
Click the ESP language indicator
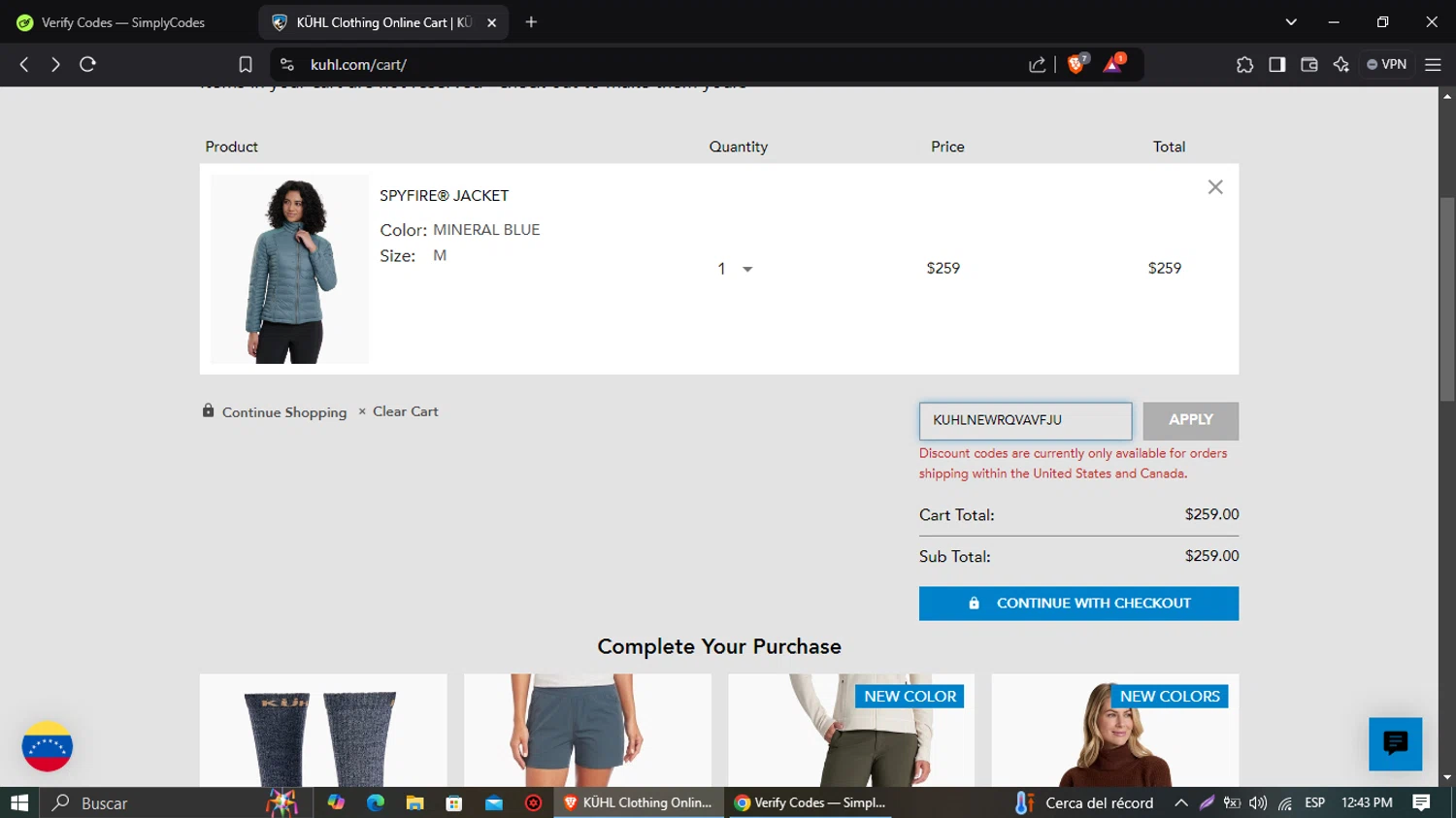point(1315,802)
